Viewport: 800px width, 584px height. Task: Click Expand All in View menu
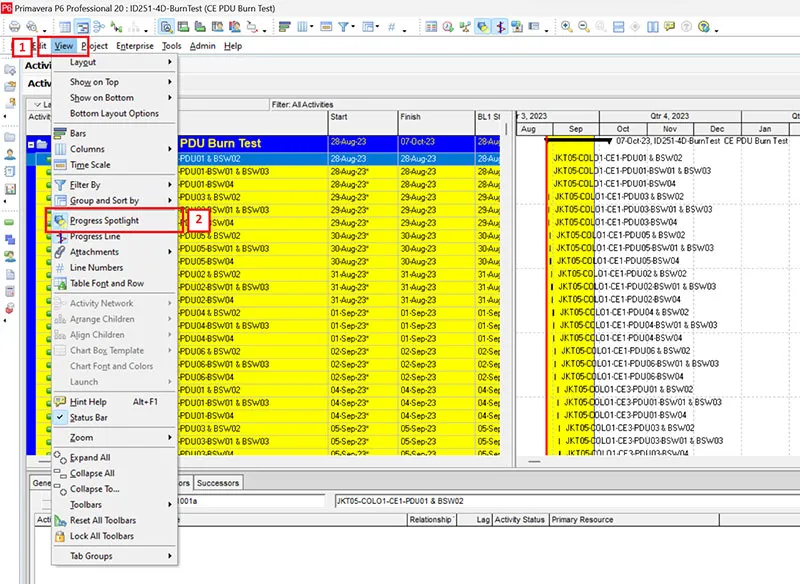(x=90, y=458)
